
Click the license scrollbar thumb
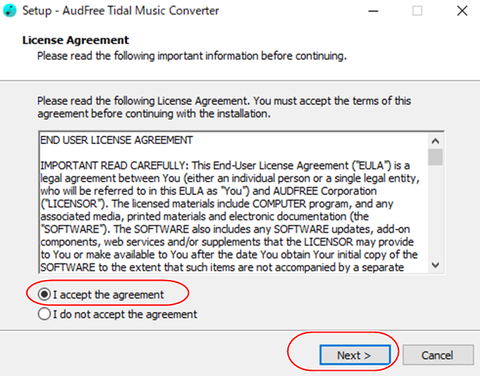pos(435,157)
